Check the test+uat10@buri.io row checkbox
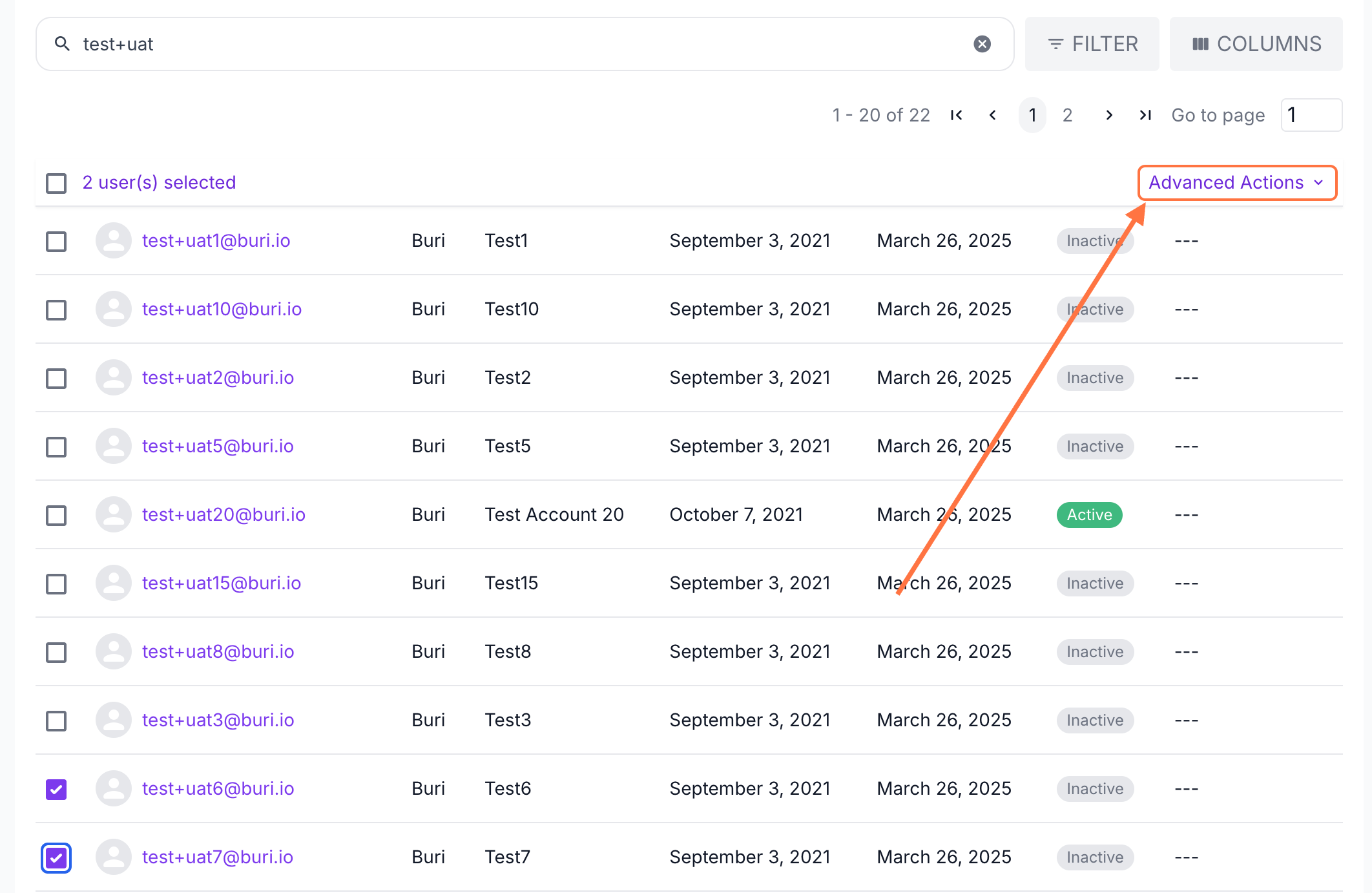 coord(56,310)
